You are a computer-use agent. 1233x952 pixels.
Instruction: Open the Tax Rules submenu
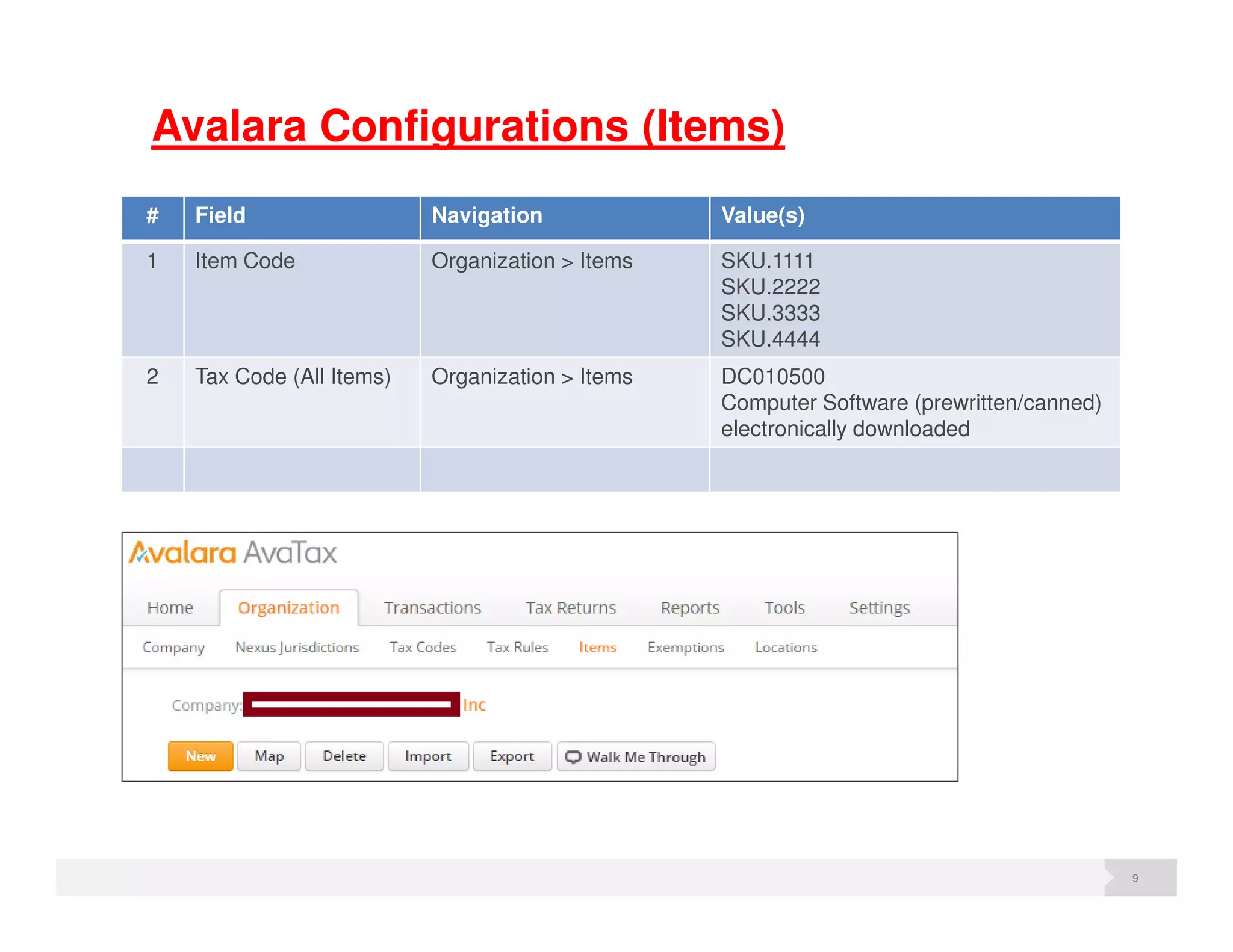click(x=517, y=648)
